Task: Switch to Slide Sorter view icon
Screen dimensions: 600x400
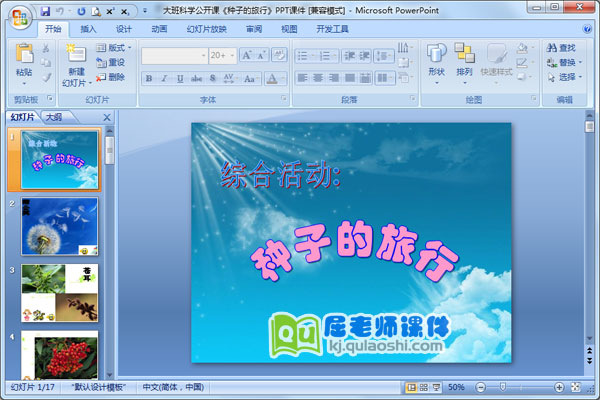Action: 424,387
